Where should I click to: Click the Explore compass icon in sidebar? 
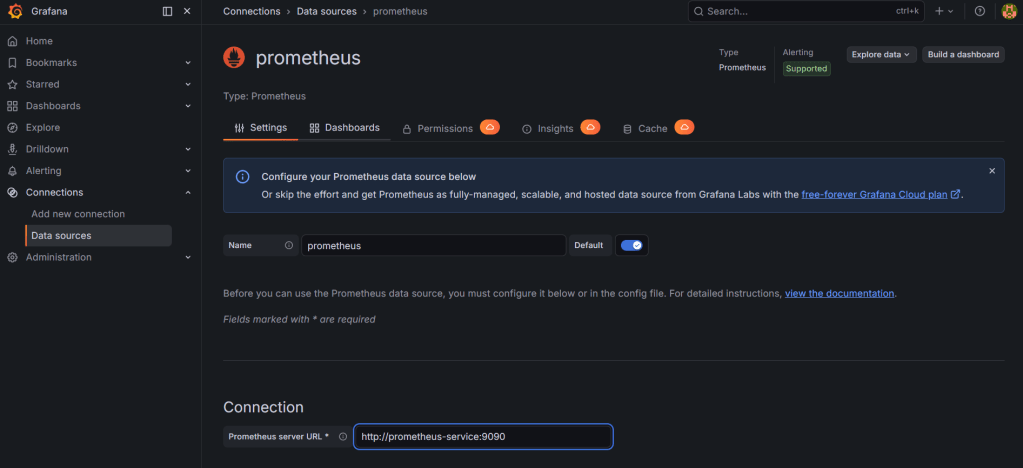click(x=12, y=128)
